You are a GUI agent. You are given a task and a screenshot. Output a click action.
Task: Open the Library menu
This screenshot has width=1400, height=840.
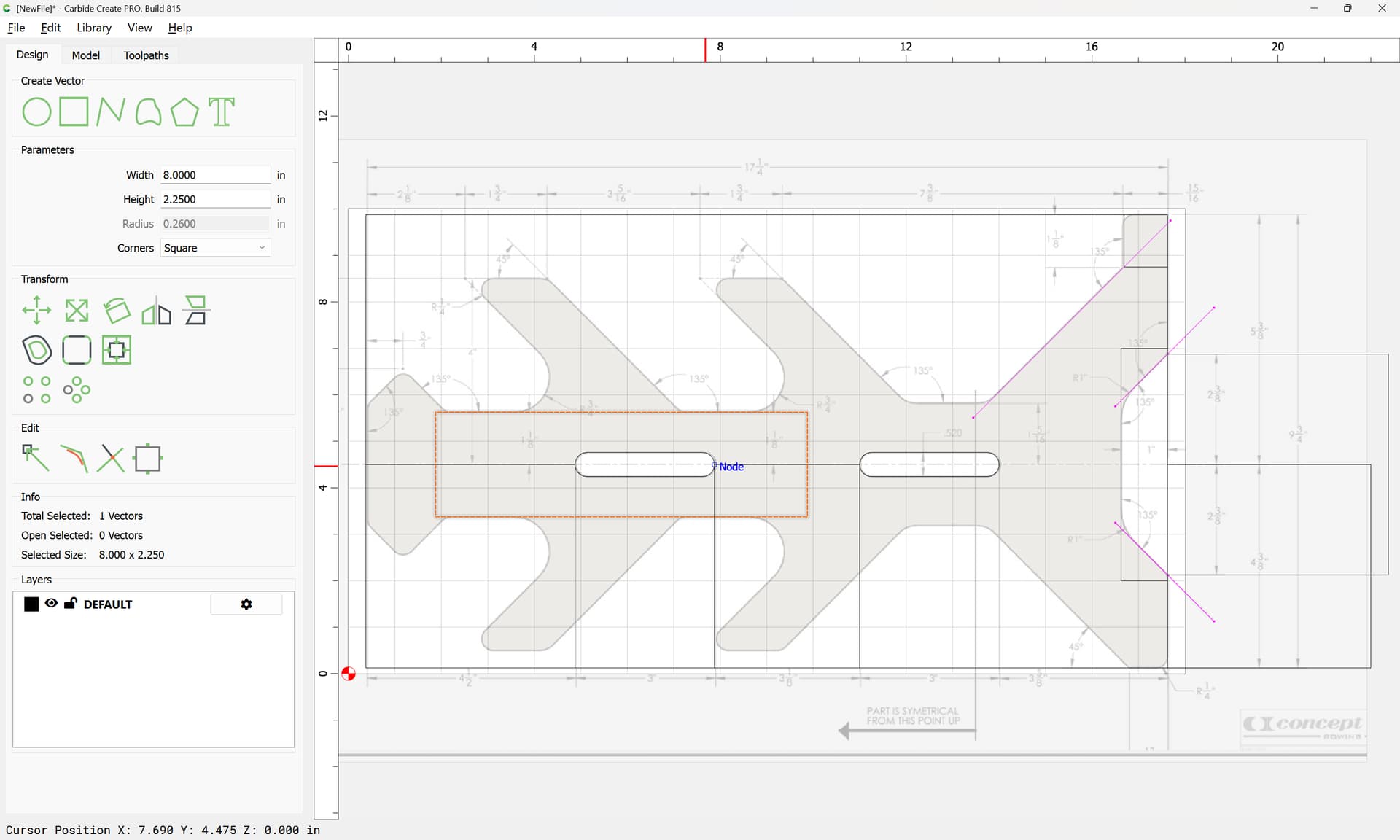(94, 28)
